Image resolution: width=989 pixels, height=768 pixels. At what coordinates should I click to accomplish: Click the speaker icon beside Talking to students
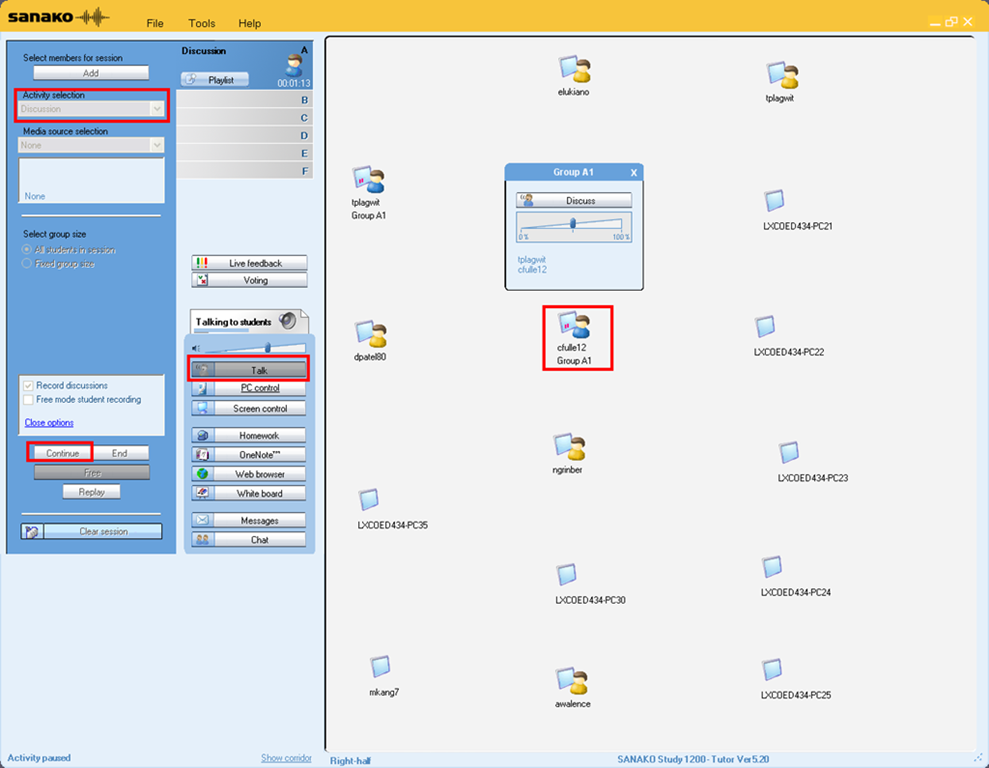pyautogui.click(x=289, y=321)
